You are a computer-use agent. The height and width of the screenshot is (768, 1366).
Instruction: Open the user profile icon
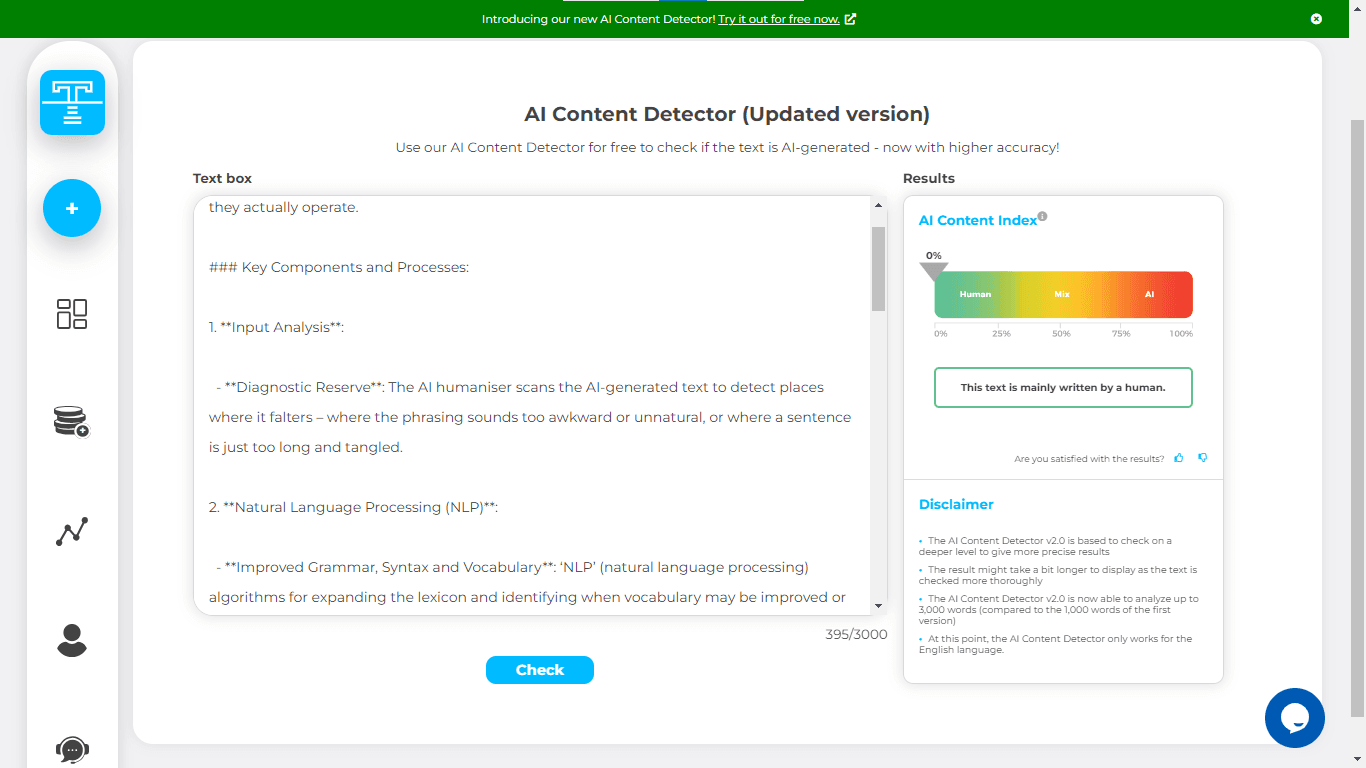[72, 640]
